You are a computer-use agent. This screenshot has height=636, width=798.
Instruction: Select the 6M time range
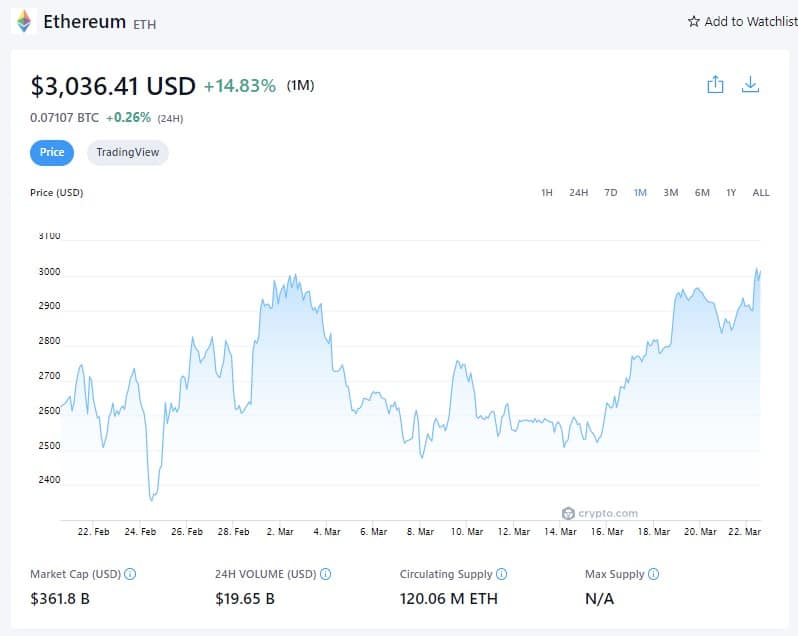click(702, 192)
